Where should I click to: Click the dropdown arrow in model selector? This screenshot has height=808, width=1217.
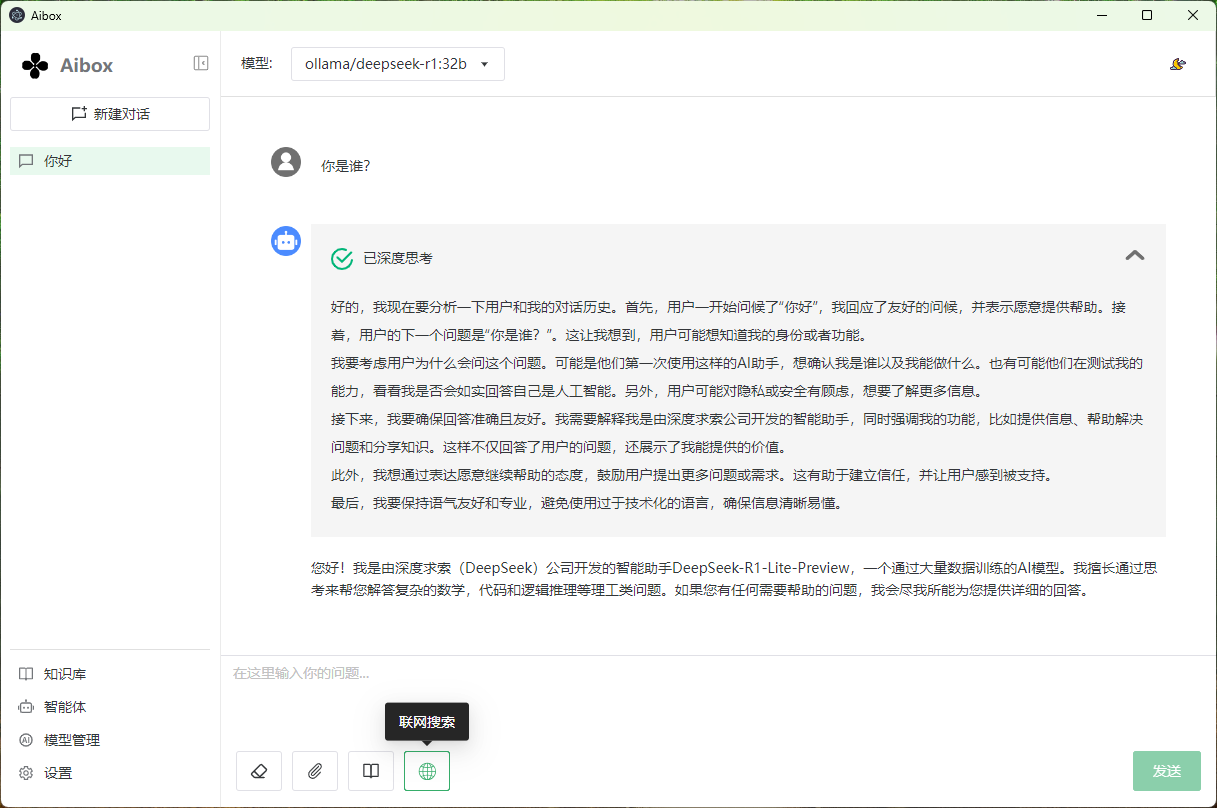pos(485,64)
